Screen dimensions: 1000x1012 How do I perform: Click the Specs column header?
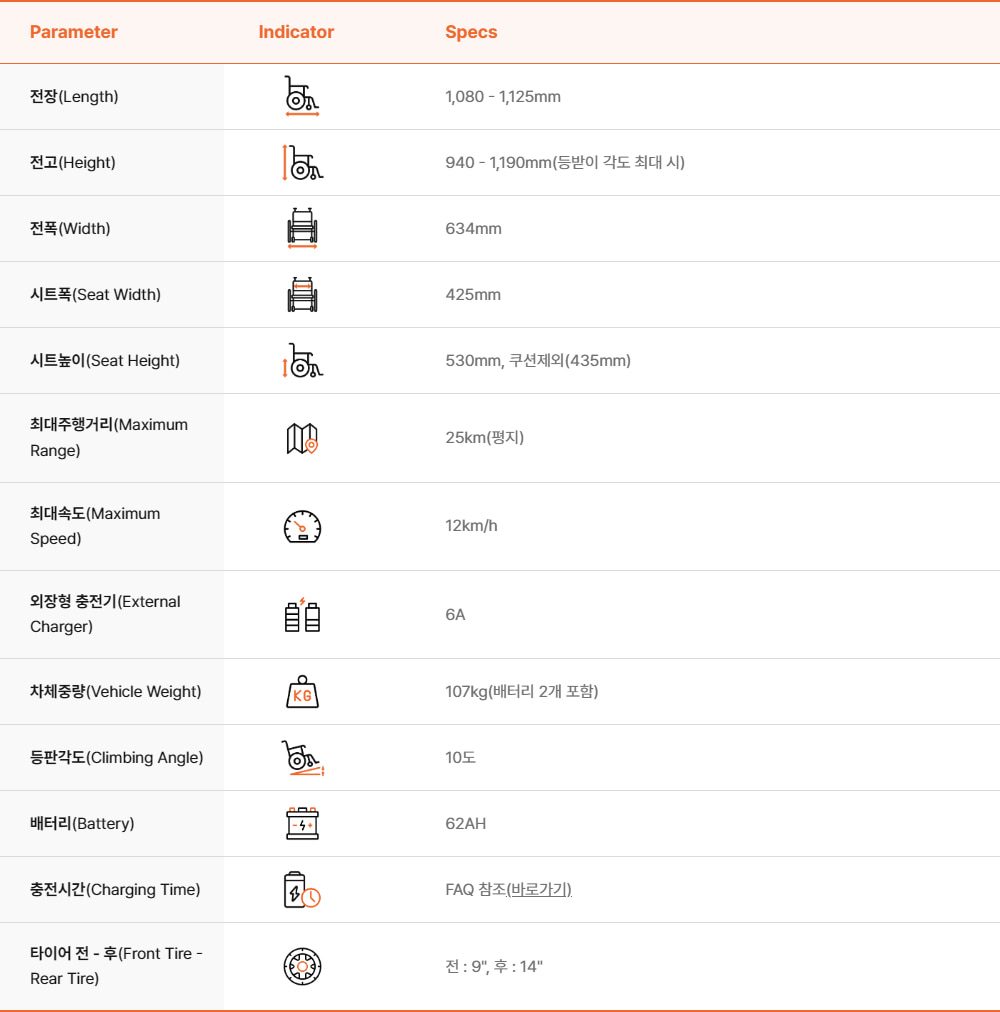tap(471, 32)
